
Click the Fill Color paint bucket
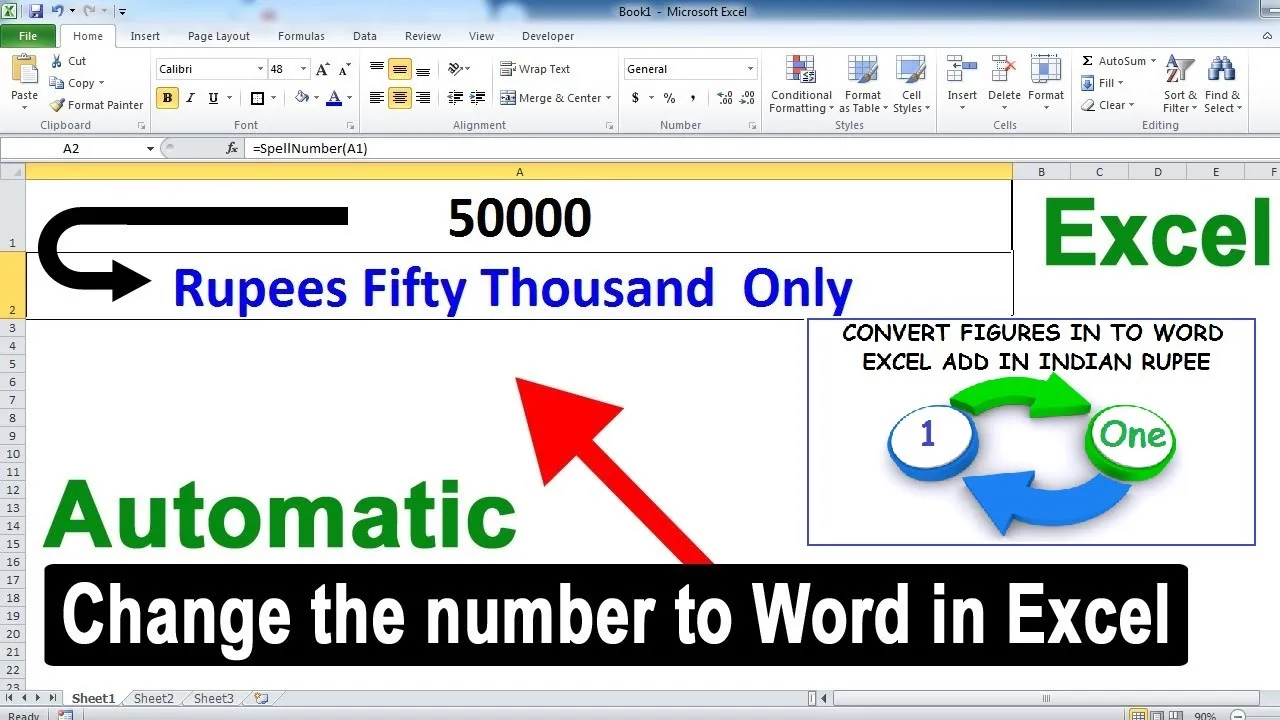(x=302, y=98)
